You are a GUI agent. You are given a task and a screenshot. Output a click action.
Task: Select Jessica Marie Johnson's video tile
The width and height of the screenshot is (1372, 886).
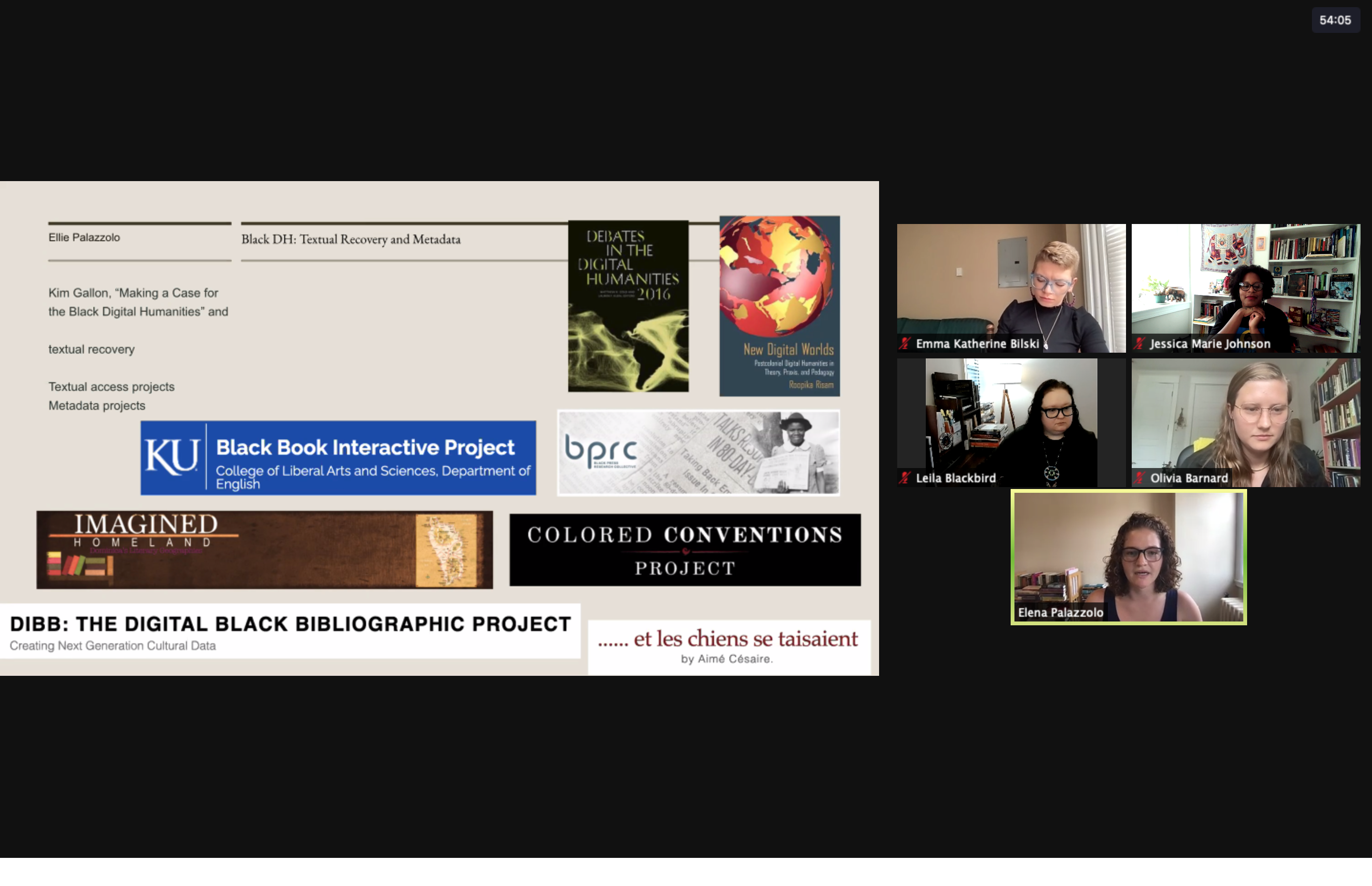pyautogui.click(x=1245, y=288)
